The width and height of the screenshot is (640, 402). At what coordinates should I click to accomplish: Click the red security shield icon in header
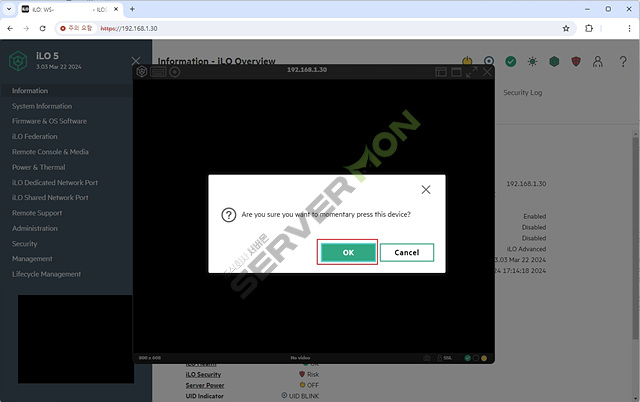pos(576,62)
